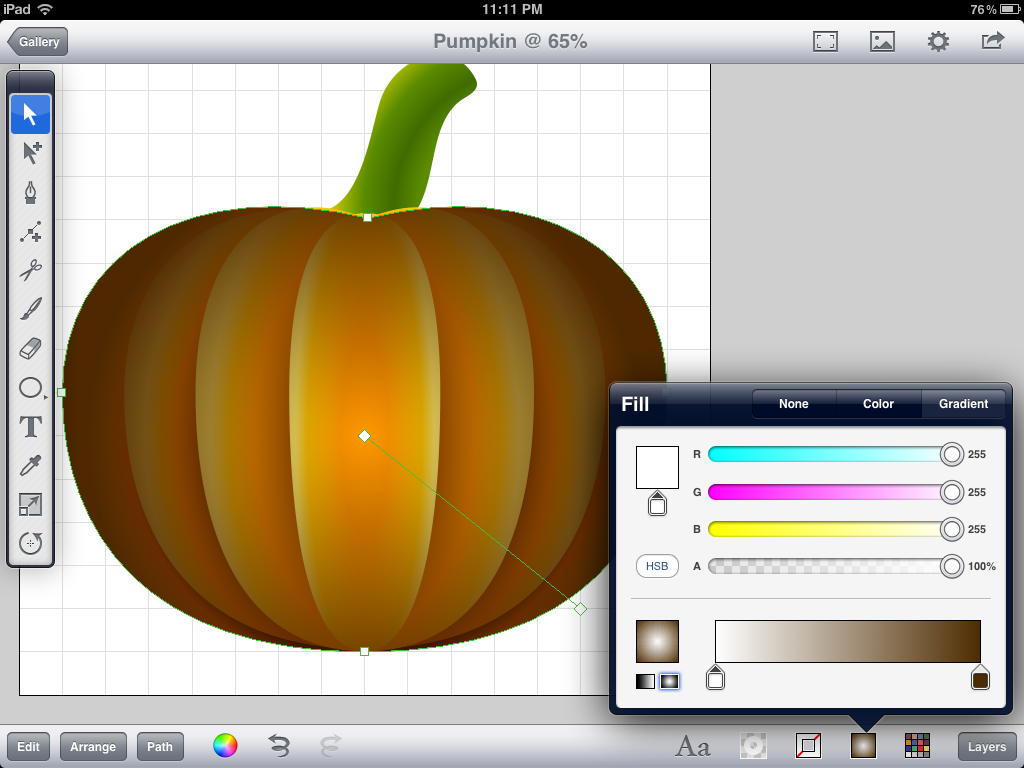Select the Pen tool
The width and height of the screenshot is (1024, 768).
point(31,192)
